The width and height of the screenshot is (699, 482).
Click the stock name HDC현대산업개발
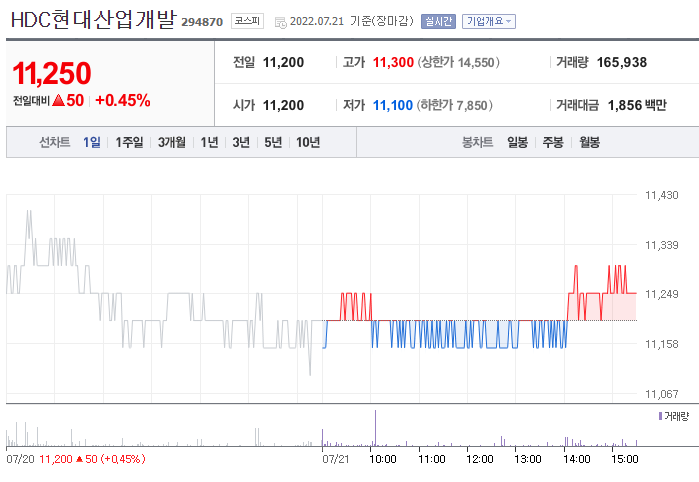click(x=93, y=20)
